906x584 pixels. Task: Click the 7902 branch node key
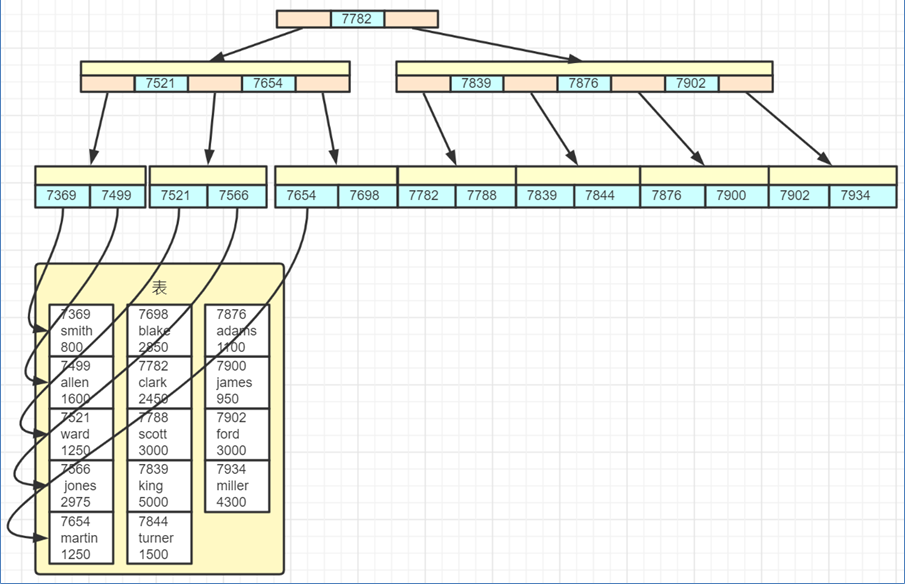coord(692,83)
